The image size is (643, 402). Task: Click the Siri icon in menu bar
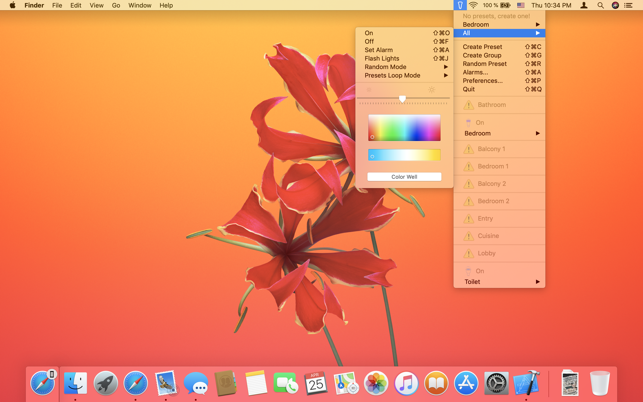tap(615, 5)
